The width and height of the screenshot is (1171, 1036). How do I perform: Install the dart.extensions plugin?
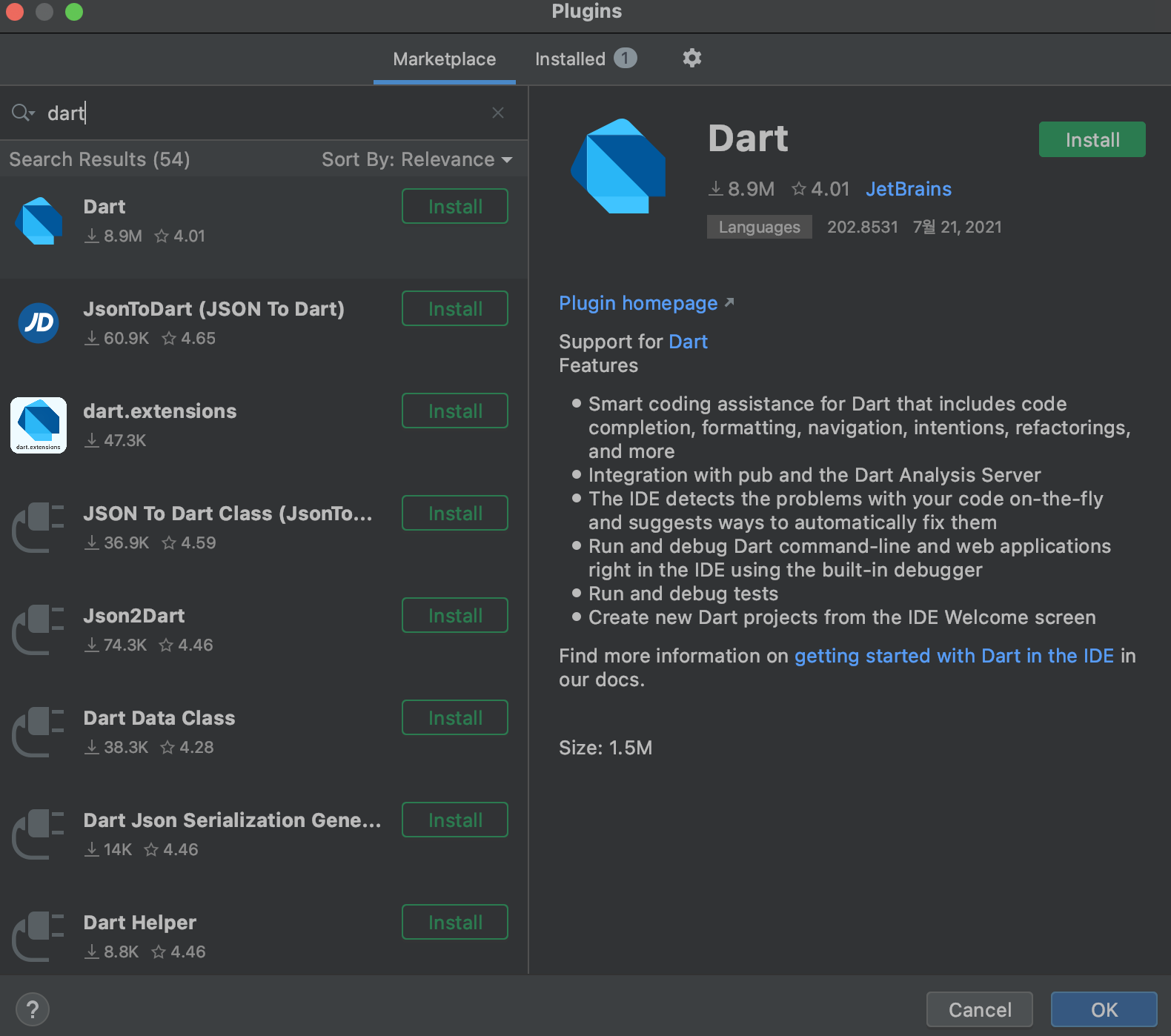[x=455, y=411]
